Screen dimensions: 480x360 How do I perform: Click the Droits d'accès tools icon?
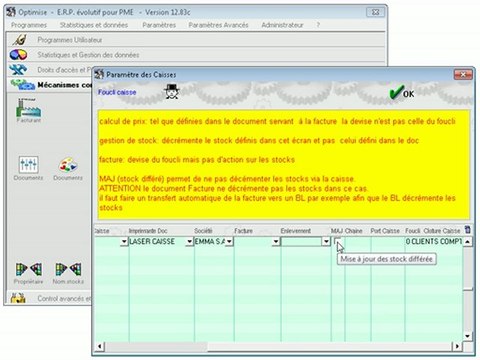pos(18,69)
